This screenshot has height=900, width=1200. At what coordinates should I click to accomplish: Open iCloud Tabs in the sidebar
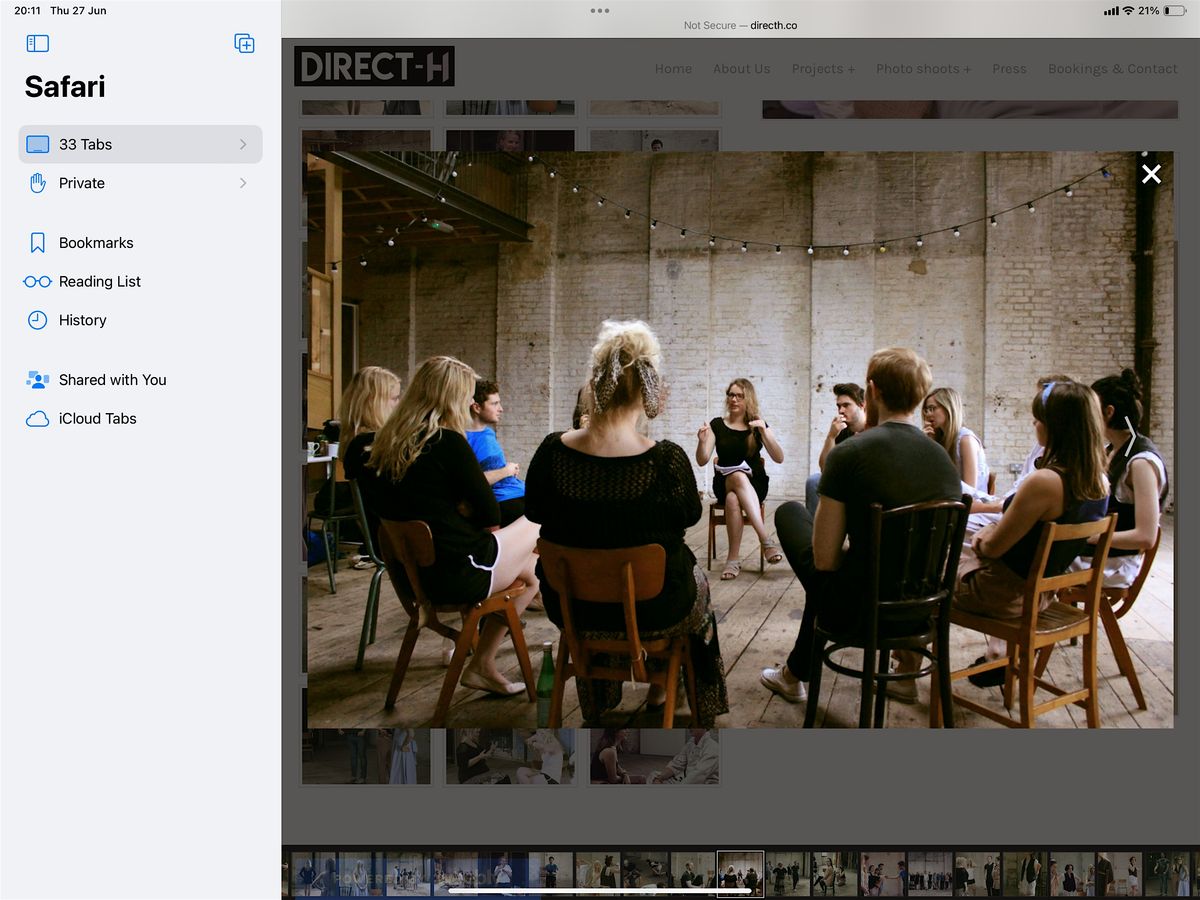click(x=97, y=419)
